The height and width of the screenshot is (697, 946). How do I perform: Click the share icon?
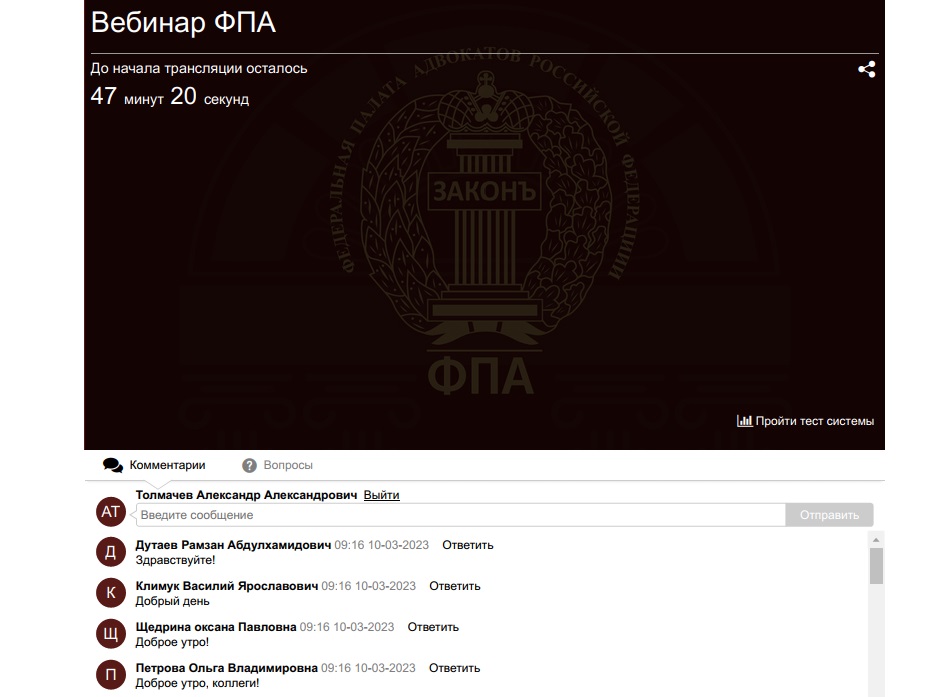pos(866,69)
